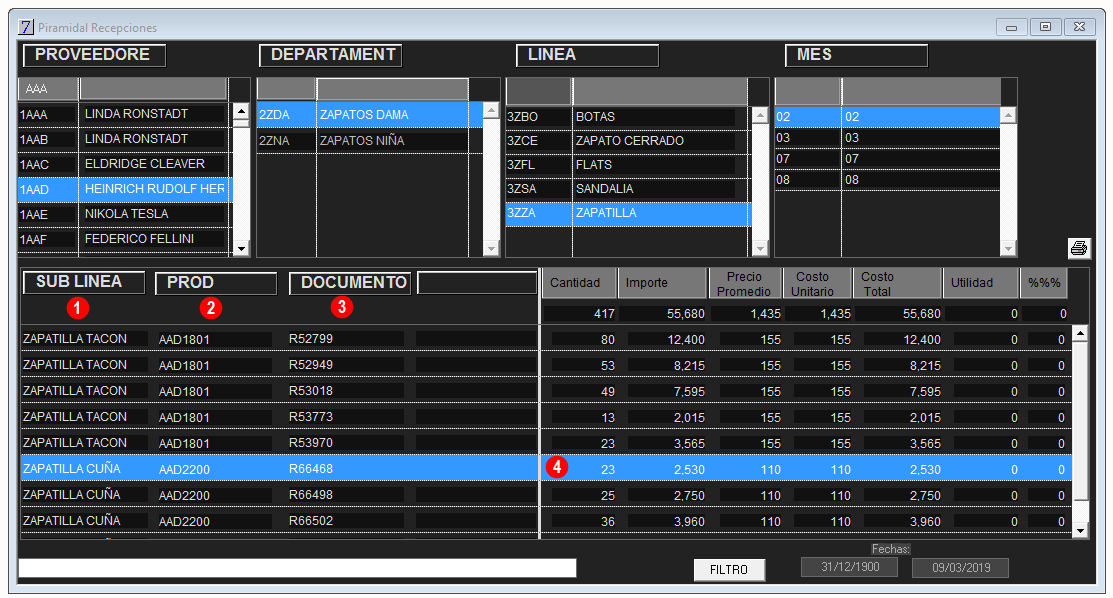Click the FILTRO button
1113x598 pixels.
[x=729, y=570]
